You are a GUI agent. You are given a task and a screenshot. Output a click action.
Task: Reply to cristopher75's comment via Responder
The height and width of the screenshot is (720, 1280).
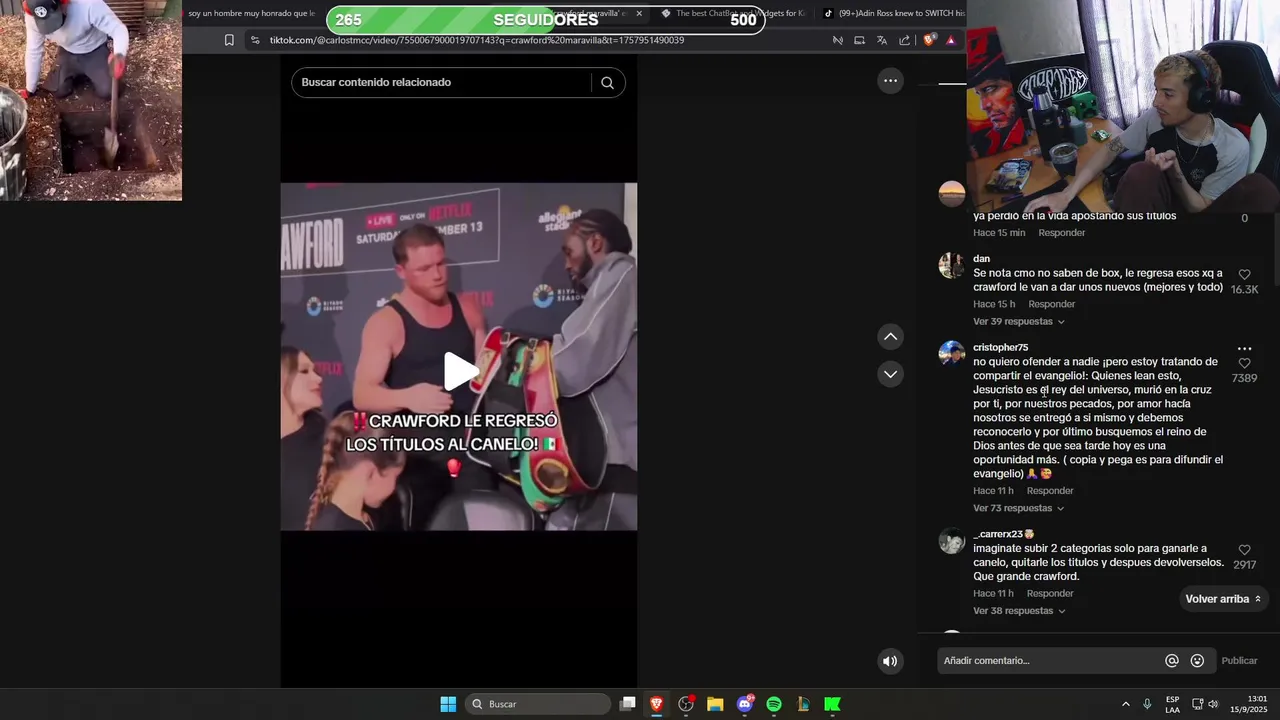click(1050, 491)
